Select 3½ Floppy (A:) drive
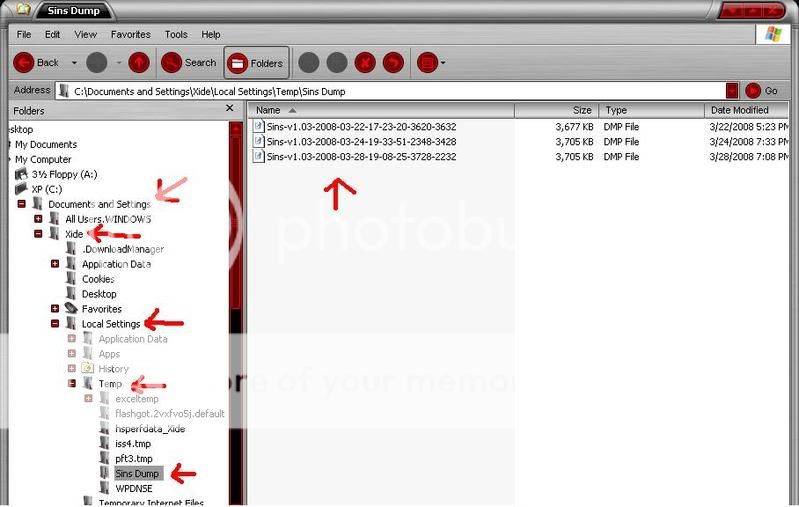799x507 pixels. click(x=64, y=174)
